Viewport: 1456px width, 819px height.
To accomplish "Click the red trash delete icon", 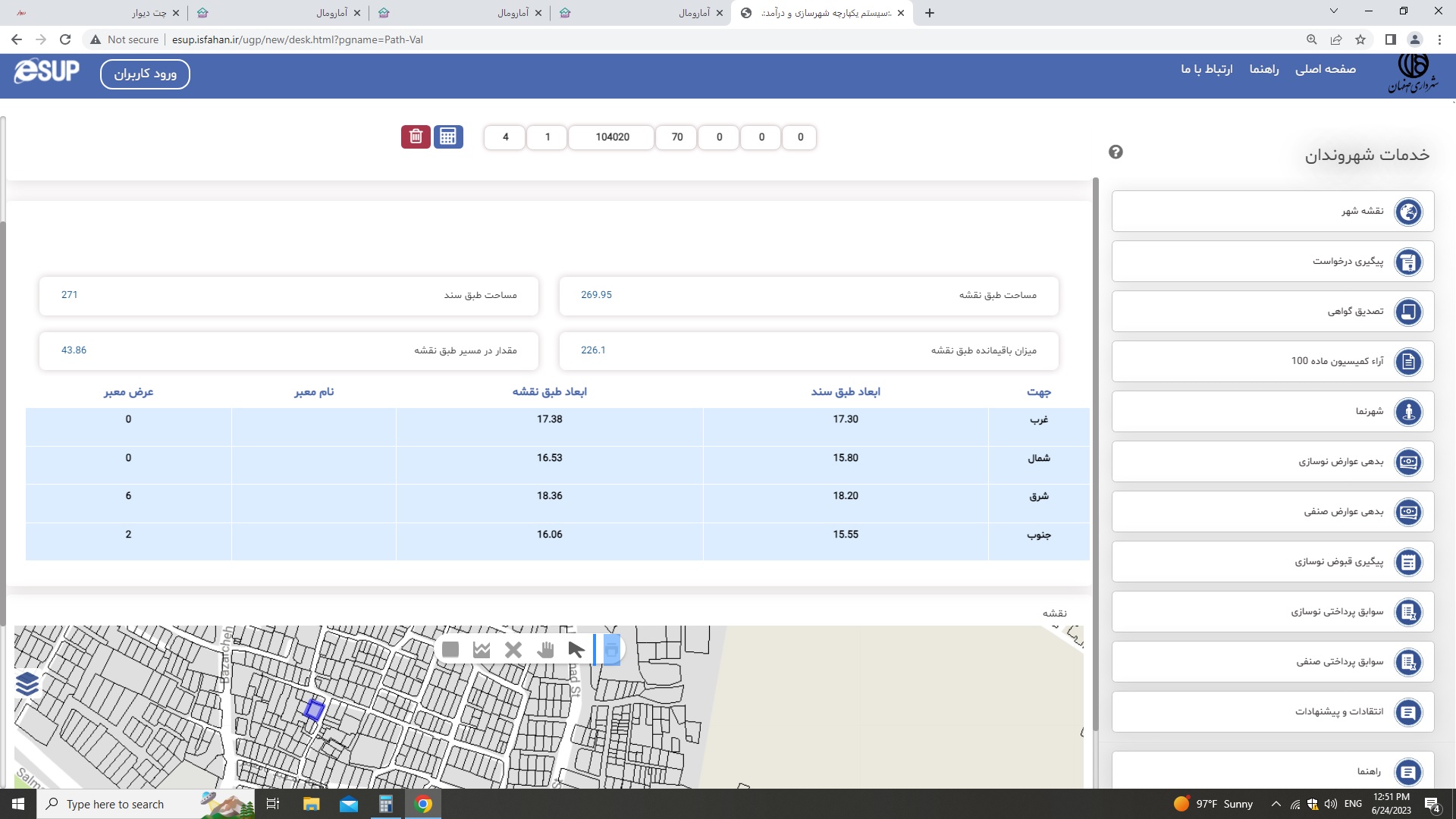I will 416,136.
